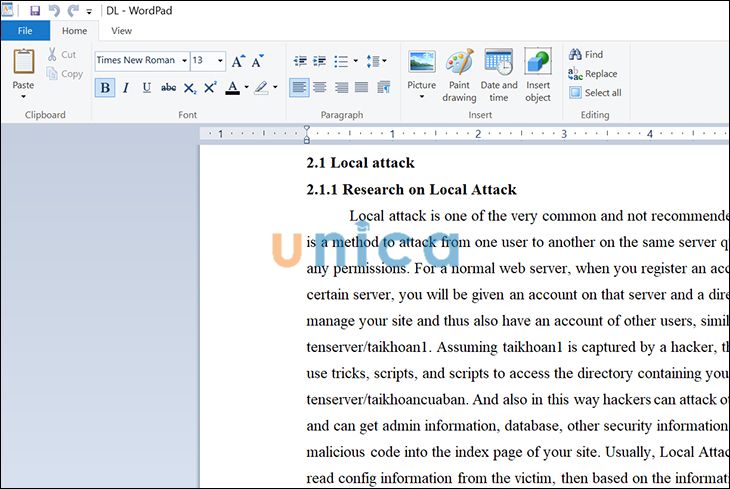The width and height of the screenshot is (730, 489).
Task: Decrease the paragraph indent
Action: [300, 61]
